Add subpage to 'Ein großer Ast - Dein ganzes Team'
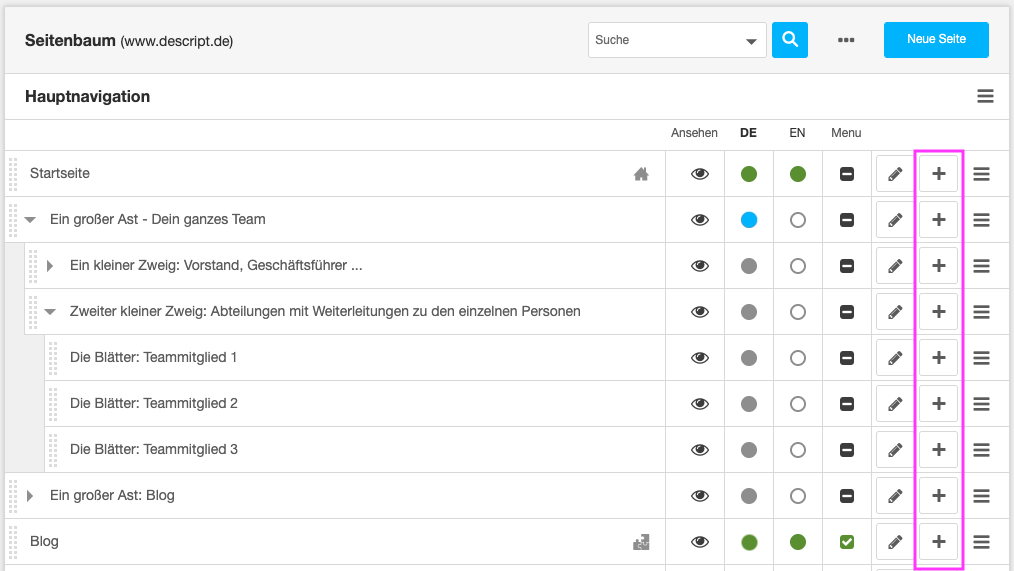The height and width of the screenshot is (571, 1014). pyautogui.click(x=938, y=220)
